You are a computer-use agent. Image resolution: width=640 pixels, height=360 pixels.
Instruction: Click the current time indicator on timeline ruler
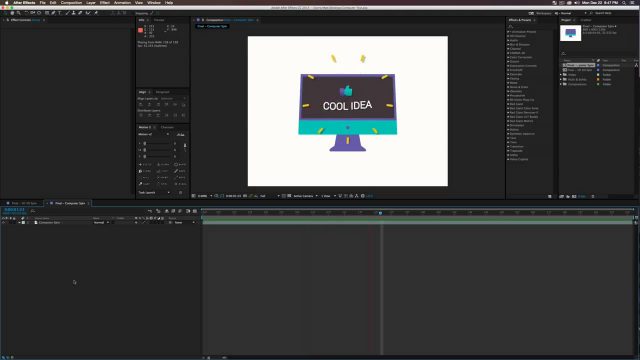[x=380, y=213]
